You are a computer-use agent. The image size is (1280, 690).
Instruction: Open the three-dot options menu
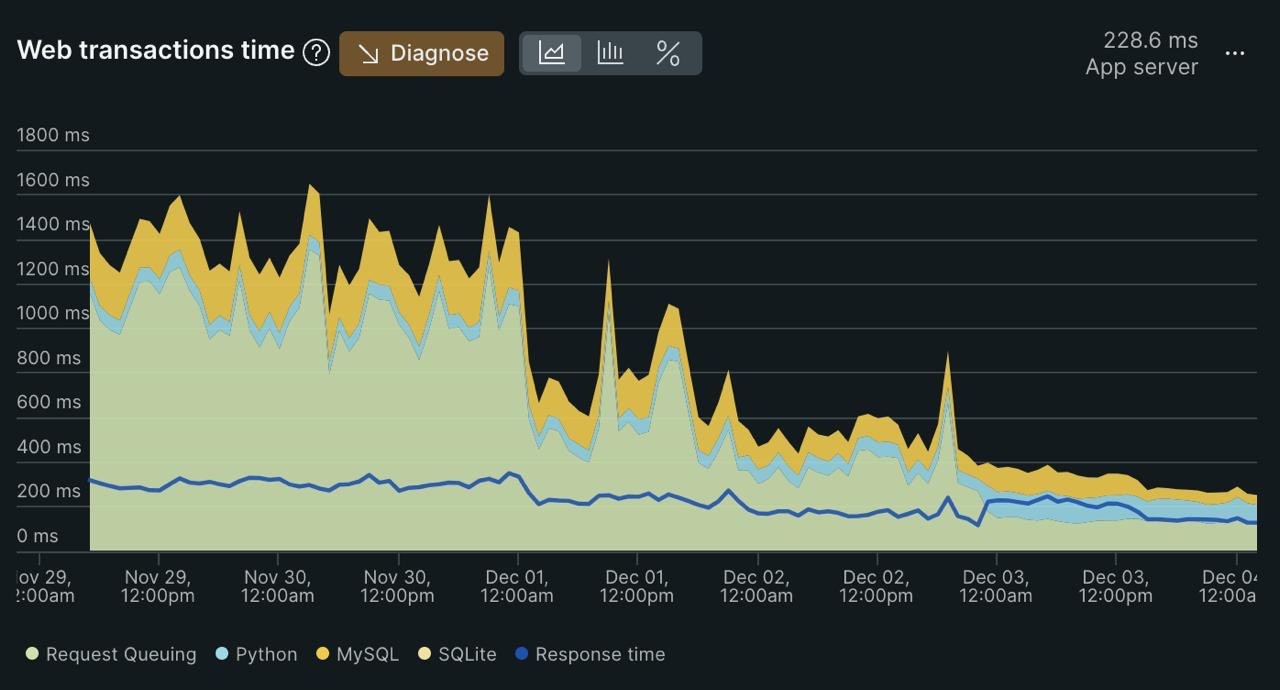pos(1235,53)
